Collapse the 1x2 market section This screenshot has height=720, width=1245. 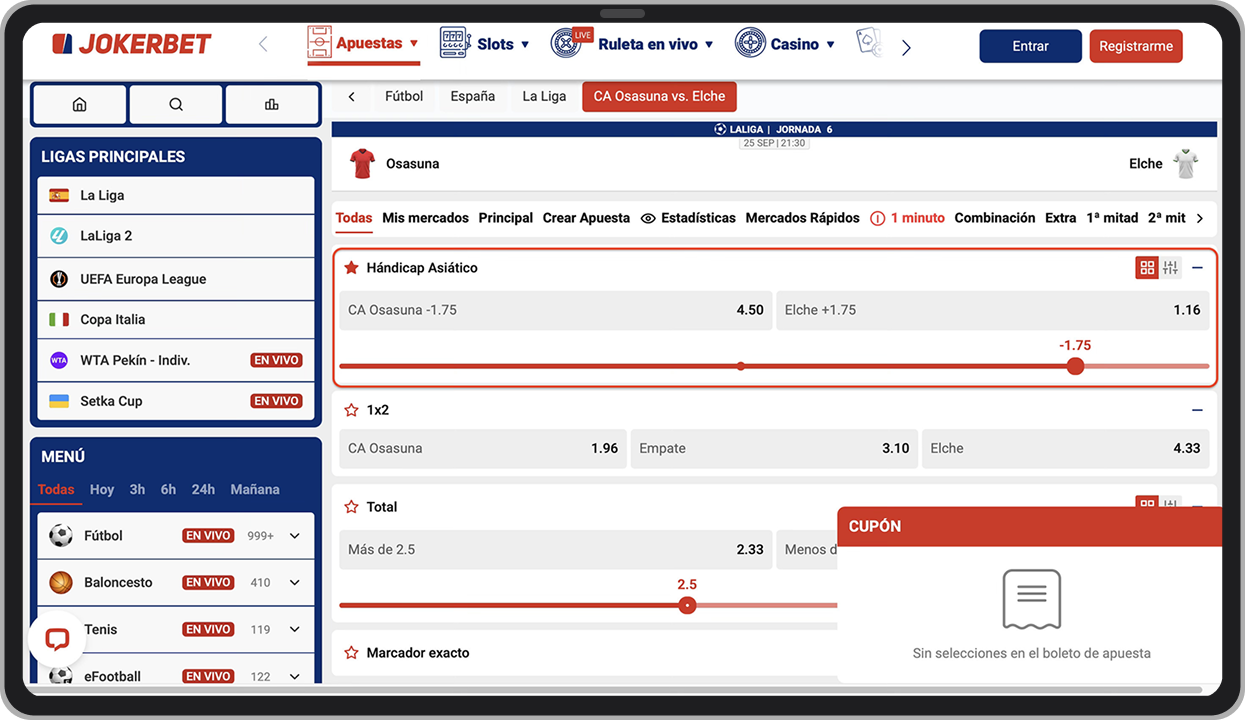tap(1197, 410)
